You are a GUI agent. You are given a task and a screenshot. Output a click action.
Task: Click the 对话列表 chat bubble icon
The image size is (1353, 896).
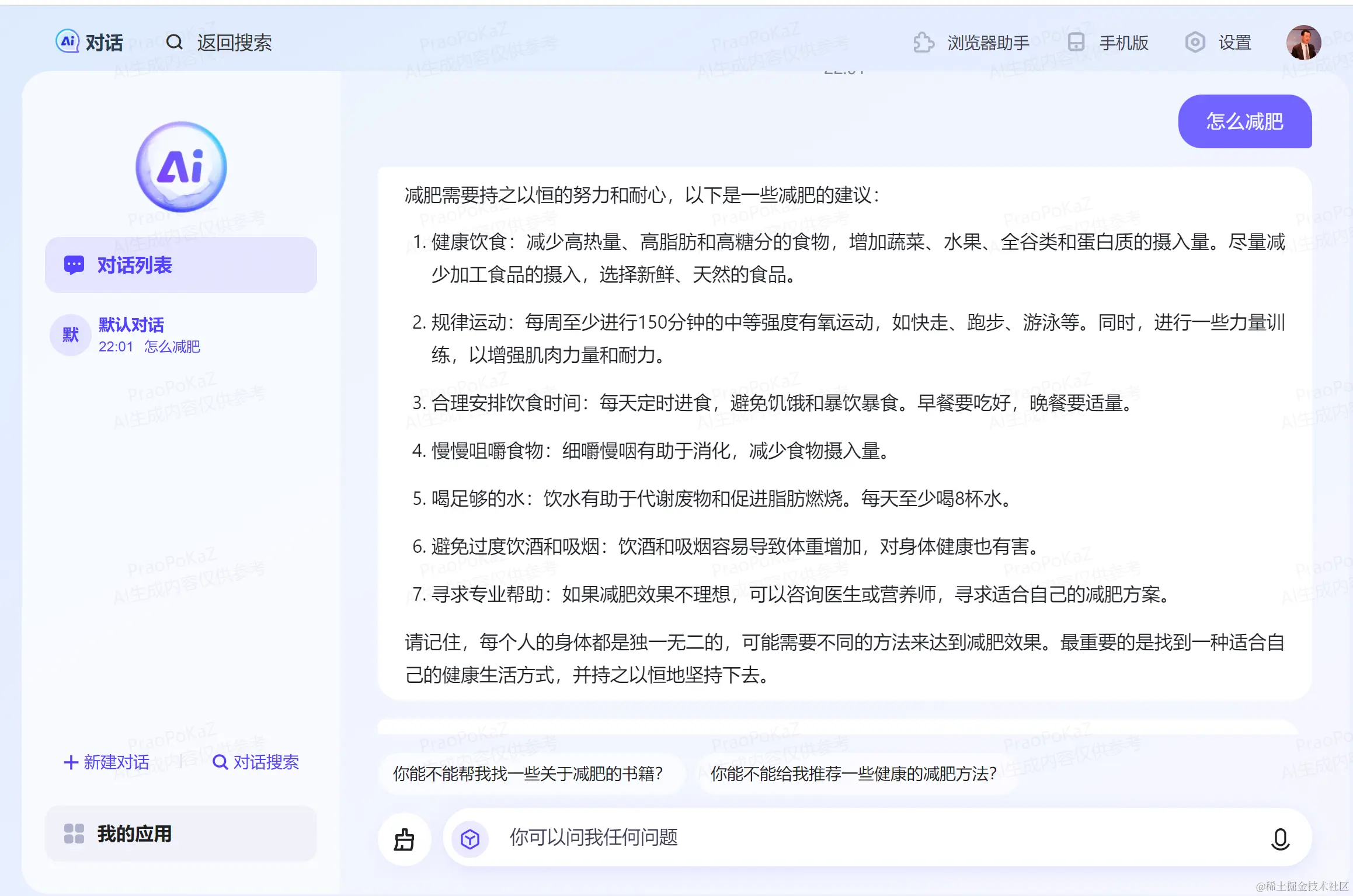tap(74, 265)
